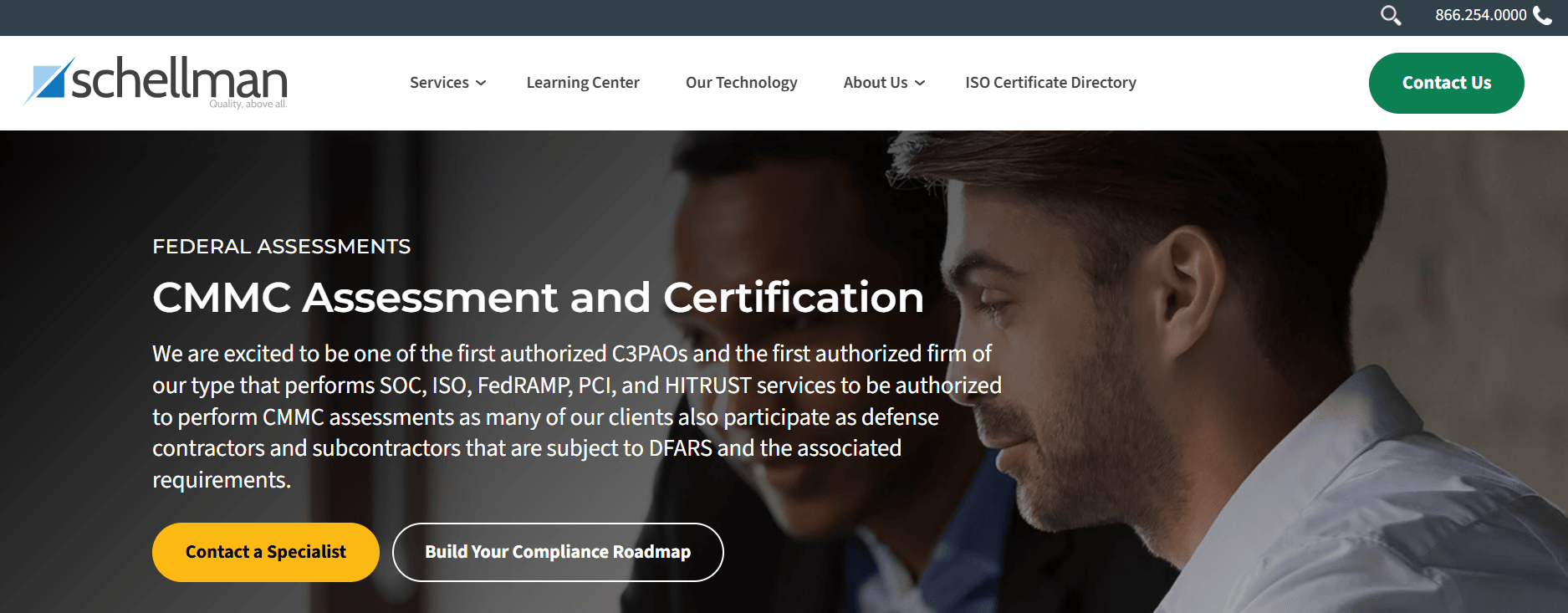Screen dimensions: 1568x613
Task: Click the CMMC Assessment and Certification heading
Action: pos(538,298)
